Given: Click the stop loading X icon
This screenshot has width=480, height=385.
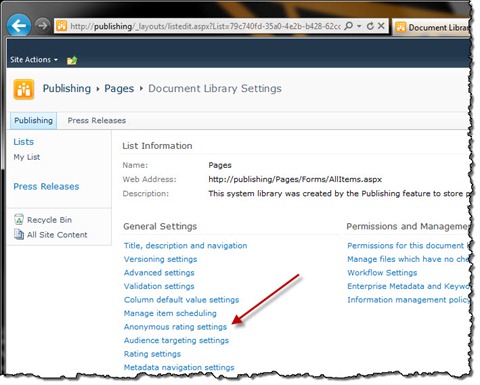Looking at the screenshot, I should point(381,26).
